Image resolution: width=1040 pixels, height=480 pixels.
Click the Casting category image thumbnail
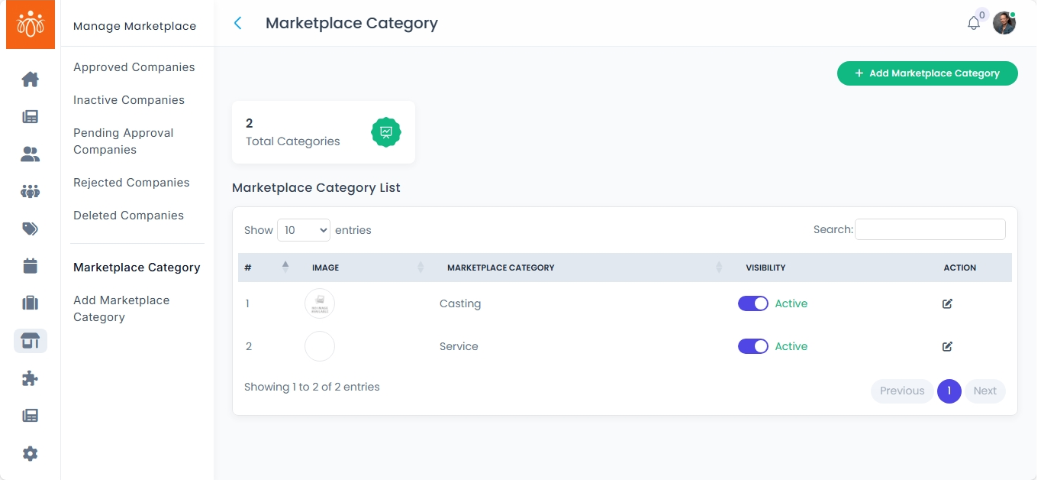coord(319,304)
